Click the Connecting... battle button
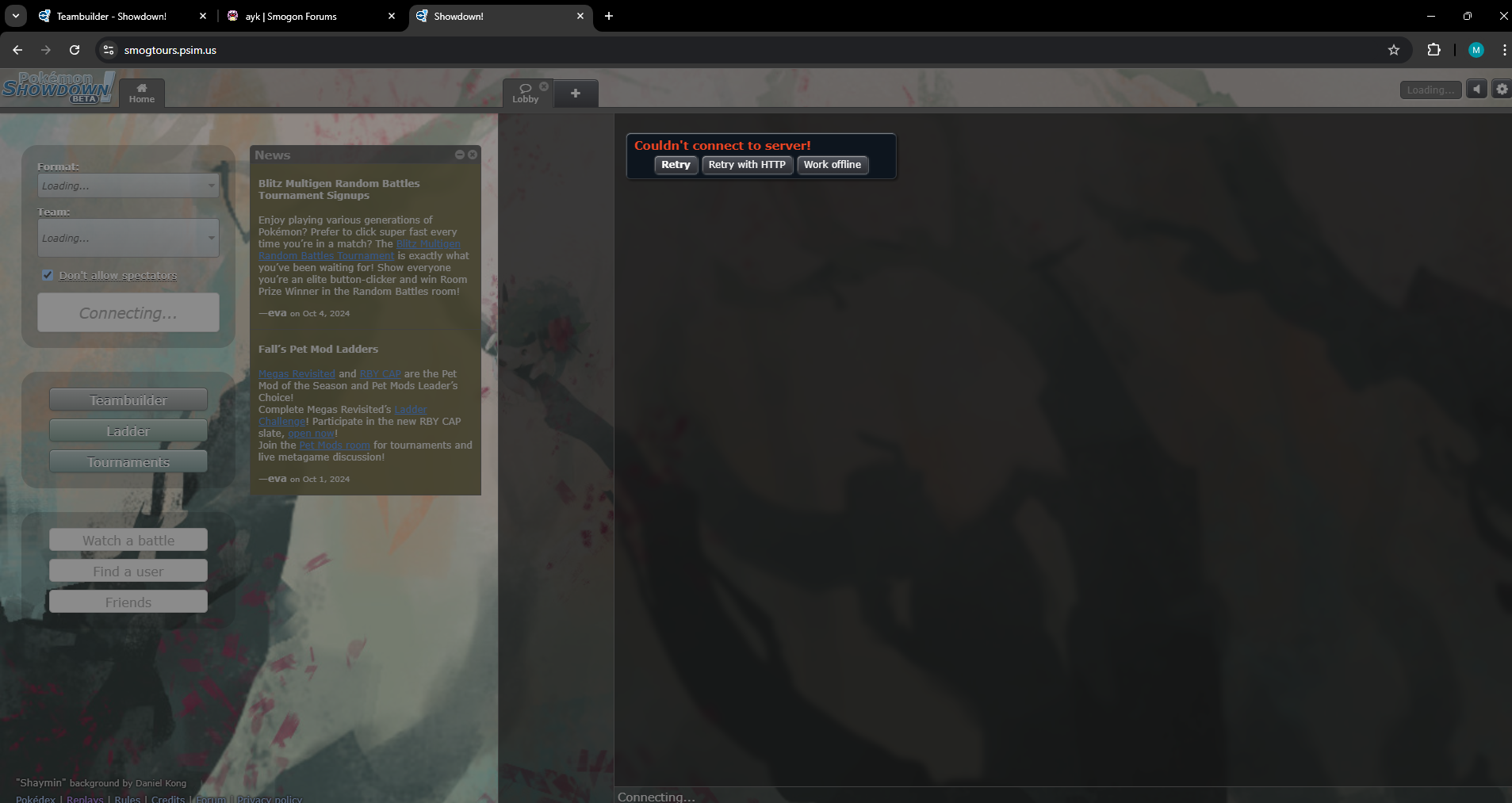Viewport: 1512px width, 803px height. click(x=128, y=313)
